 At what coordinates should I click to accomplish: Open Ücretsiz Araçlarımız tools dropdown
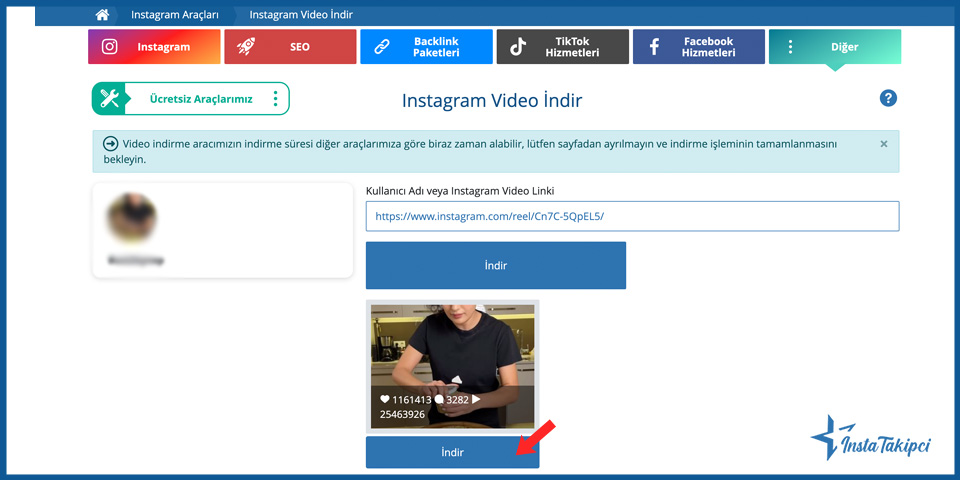click(x=190, y=99)
